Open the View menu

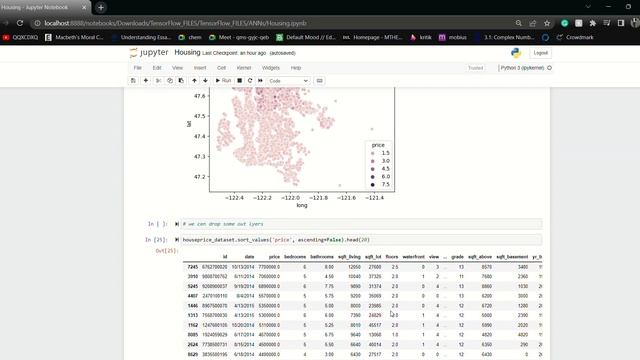pos(177,68)
